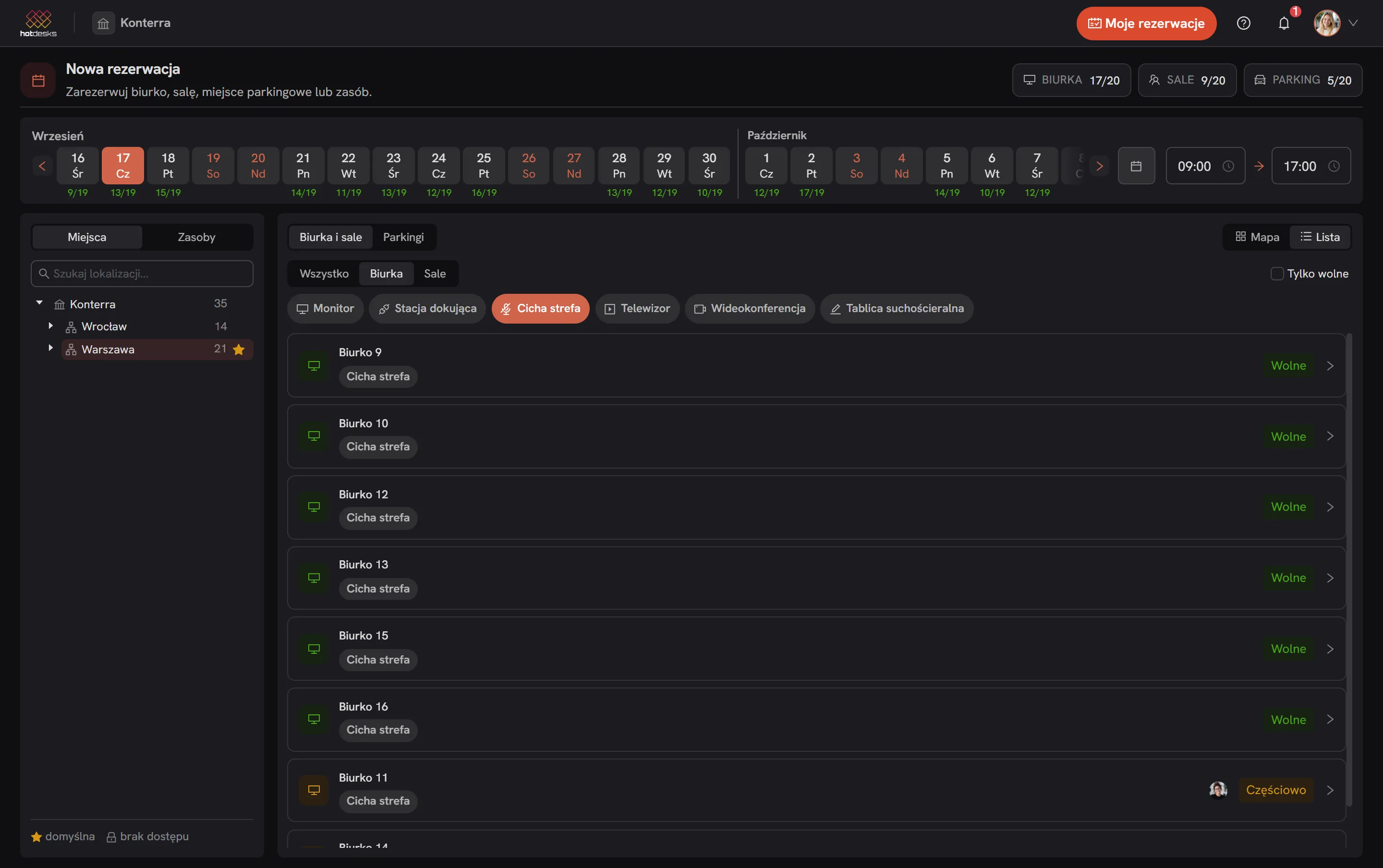Click the user avatar on Biurko 11
Viewport: 1383px width, 868px height.
coord(1218,790)
